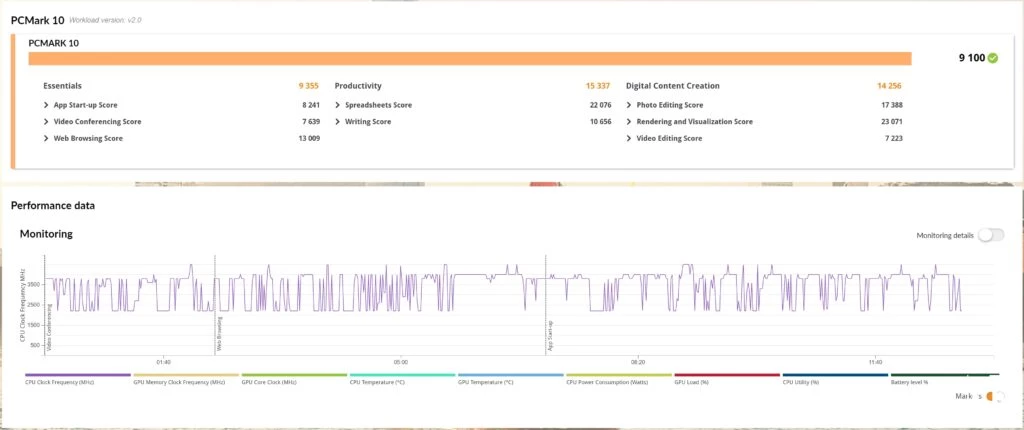Click the 05:00 time axis label
1024x430 pixels.
point(400,362)
